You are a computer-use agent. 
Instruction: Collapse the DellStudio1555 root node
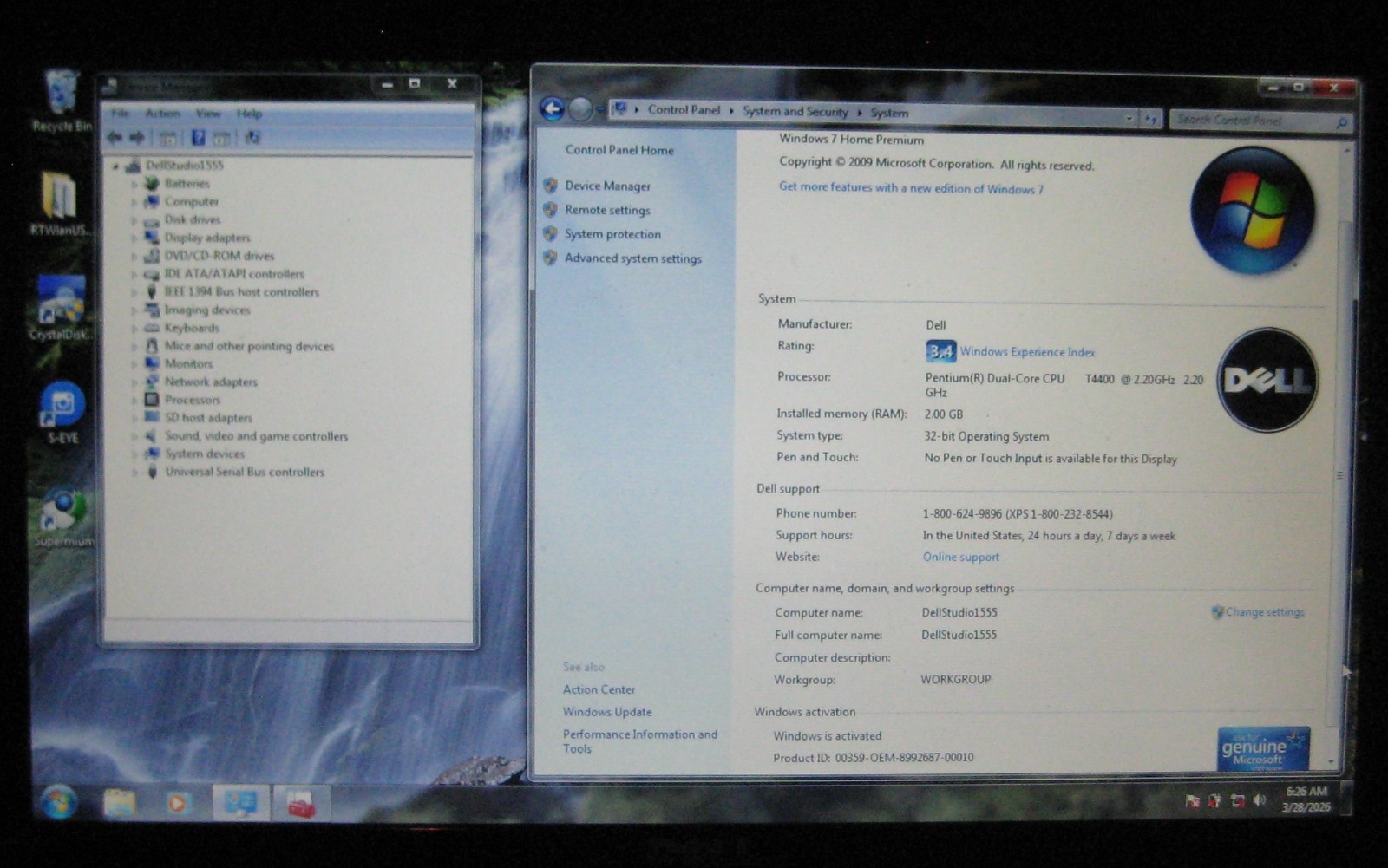(115, 166)
